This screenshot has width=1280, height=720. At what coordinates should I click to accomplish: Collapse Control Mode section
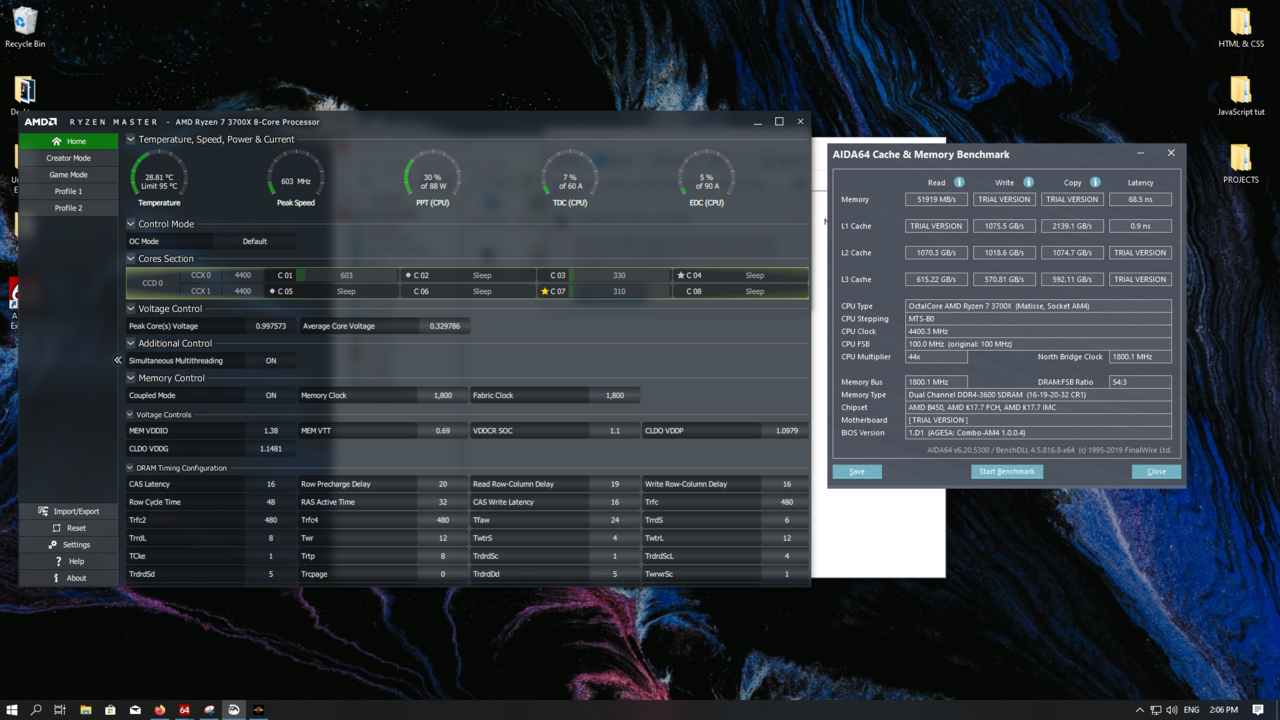pyautogui.click(x=131, y=224)
